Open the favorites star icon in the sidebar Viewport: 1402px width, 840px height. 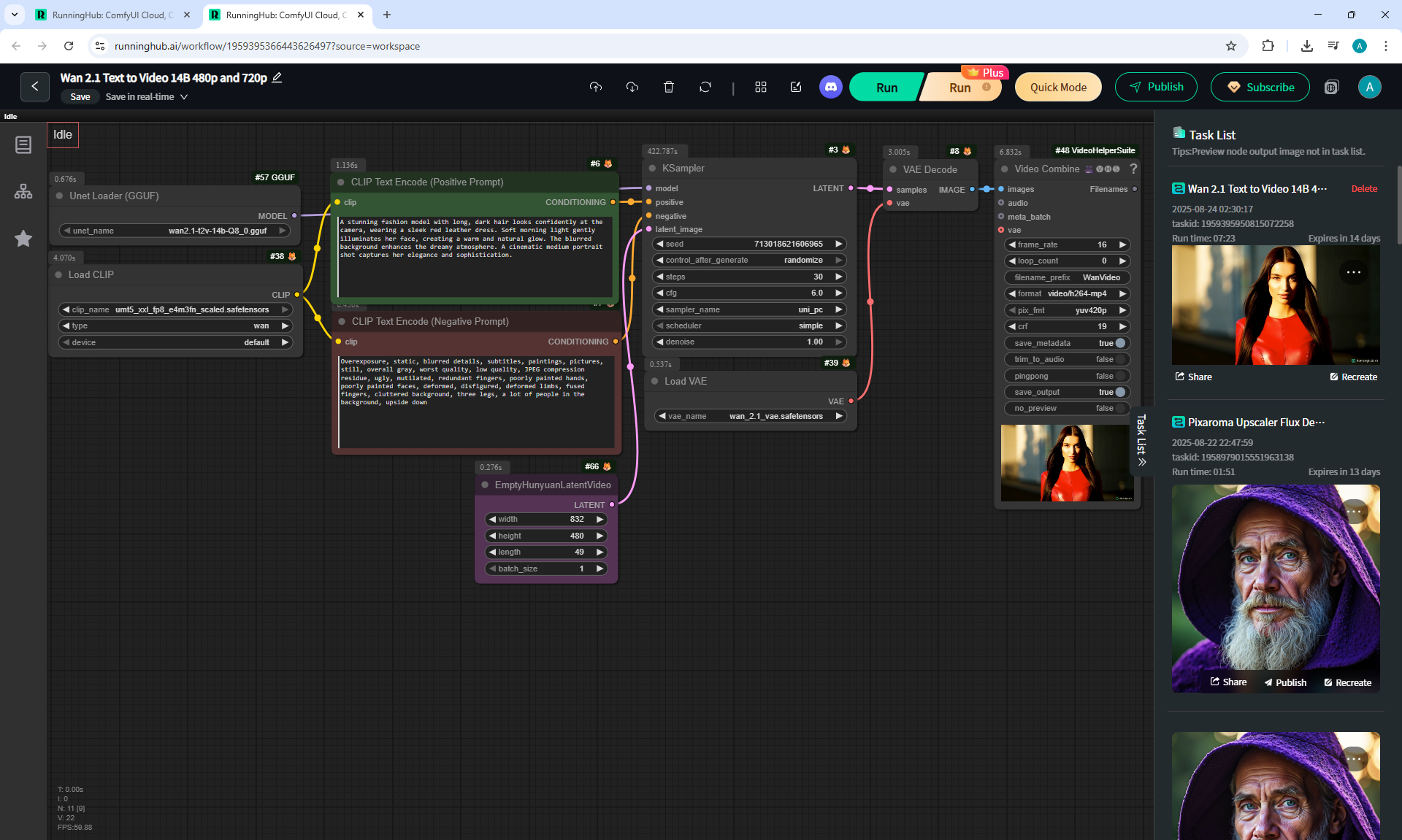(x=23, y=239)
